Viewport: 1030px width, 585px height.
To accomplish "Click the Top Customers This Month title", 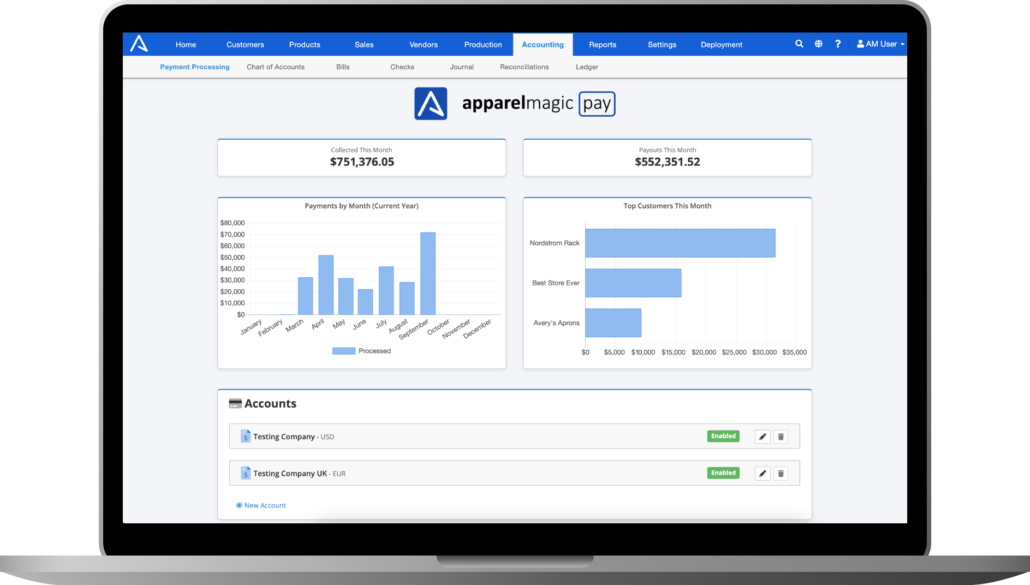I will (x=667, y=206).
